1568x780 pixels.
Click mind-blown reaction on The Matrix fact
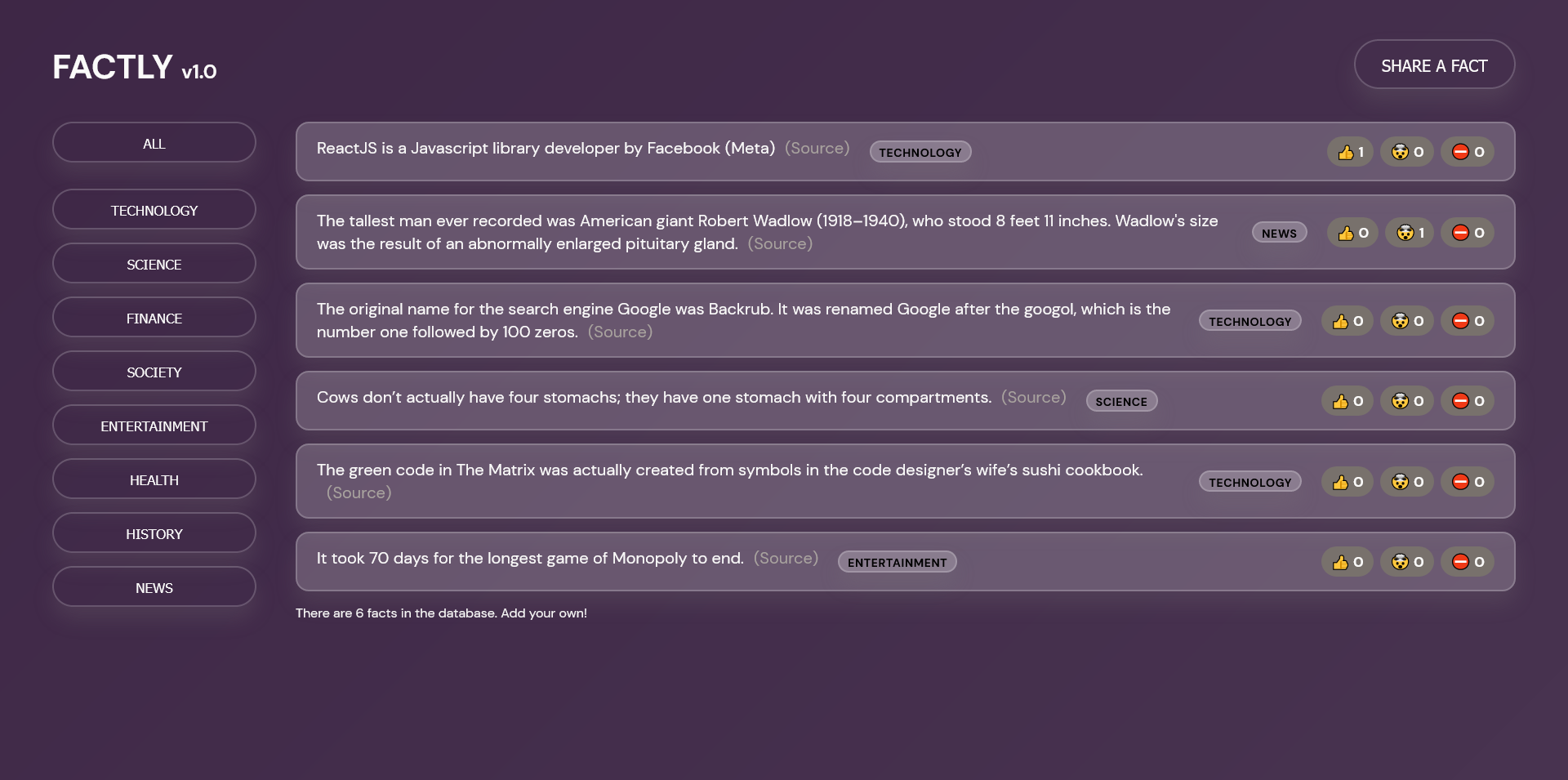click(x=1406, y=481)
